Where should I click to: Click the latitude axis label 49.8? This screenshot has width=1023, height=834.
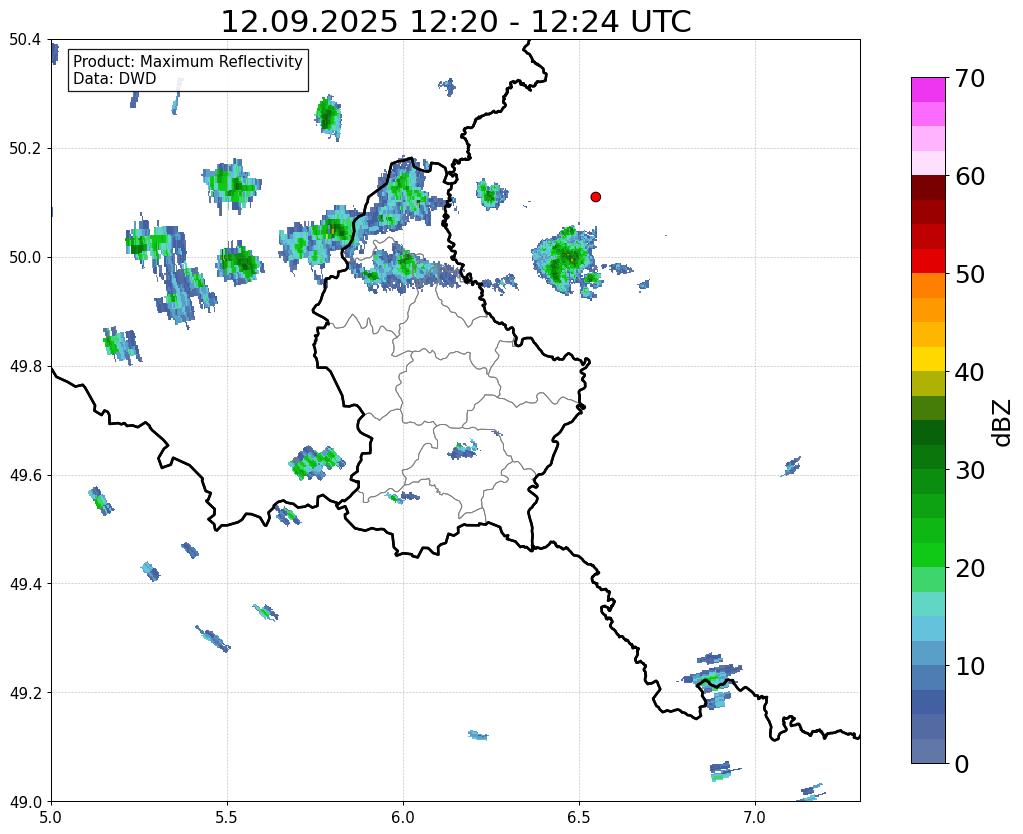[x=25, y=366]
